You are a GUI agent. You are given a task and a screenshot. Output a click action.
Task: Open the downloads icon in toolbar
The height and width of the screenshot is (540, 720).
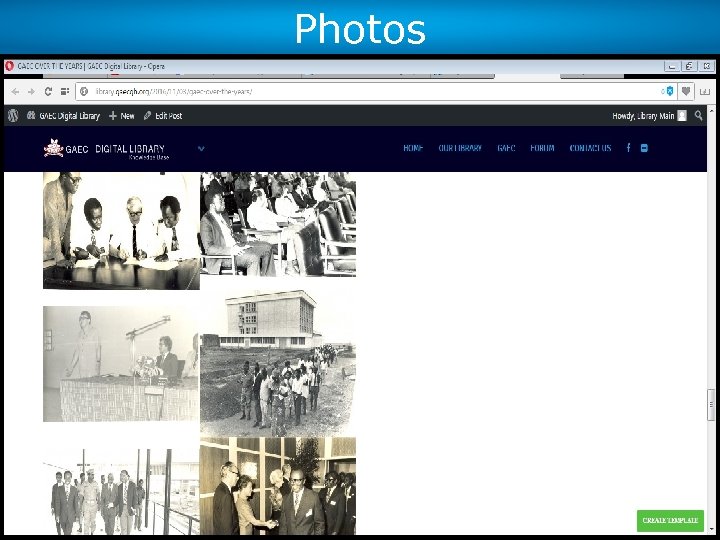(x=705, y=91)
